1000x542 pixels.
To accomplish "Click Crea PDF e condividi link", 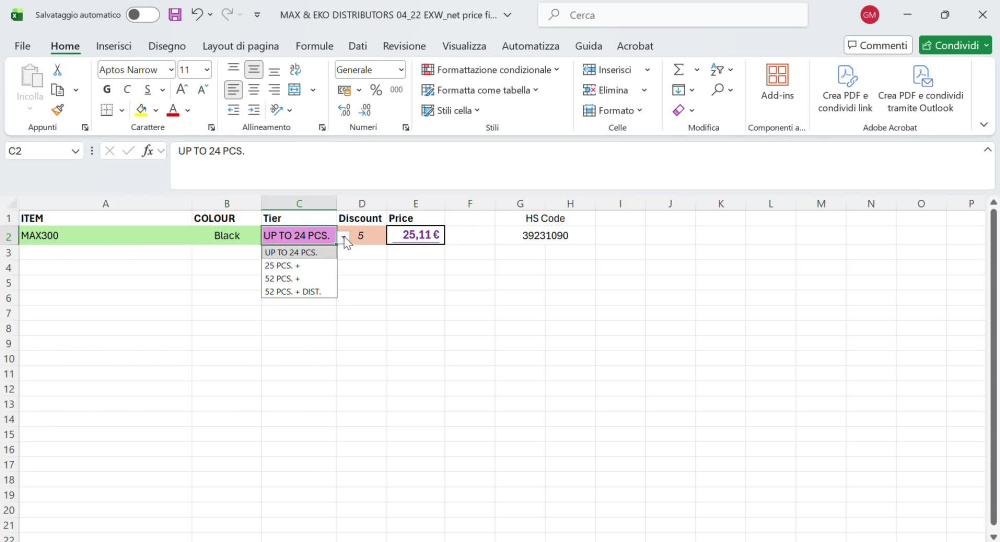I will tap(845, 89).
